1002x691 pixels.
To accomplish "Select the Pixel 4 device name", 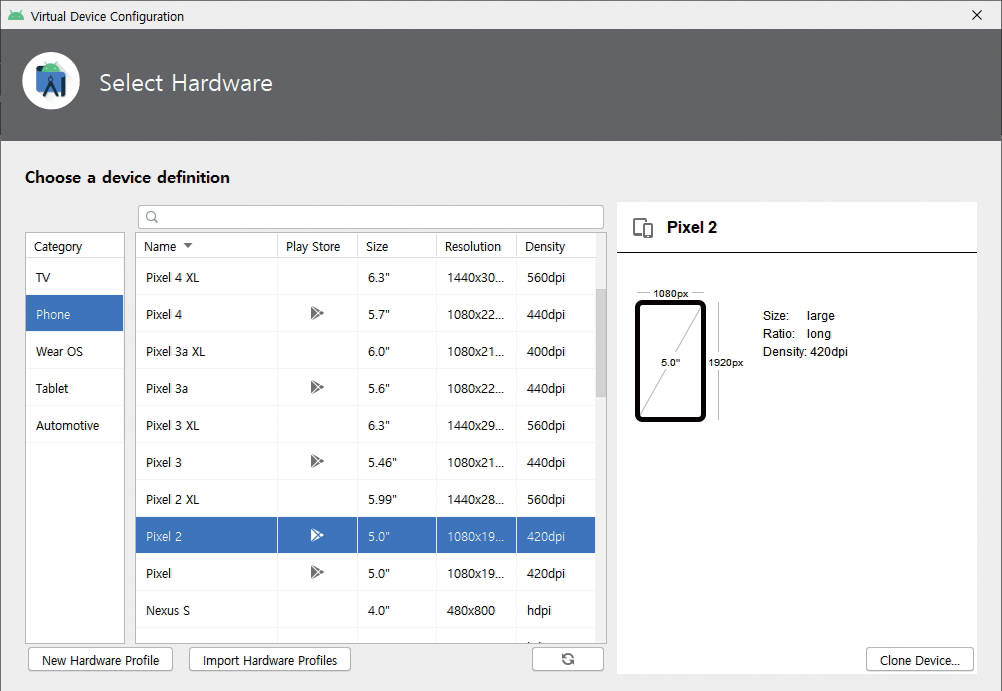I will 164,314.
